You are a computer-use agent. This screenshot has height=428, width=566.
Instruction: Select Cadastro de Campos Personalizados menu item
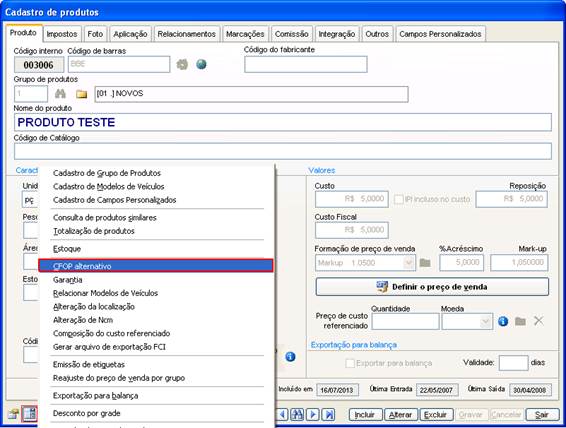tap(156, 200)
